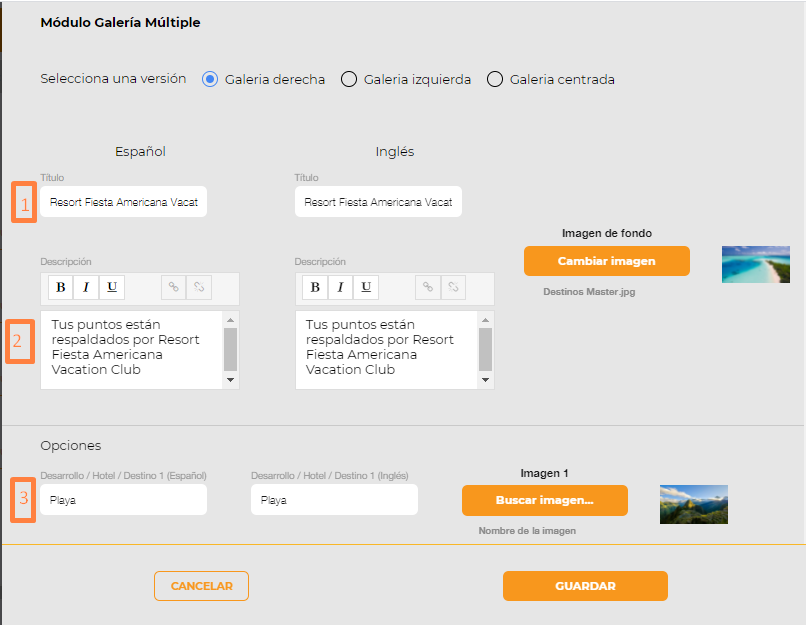Image resolution: width=806 pixels, height=625 pixels.
Task: Click the Español description scrollbar thumb
Action: (230, 350)
